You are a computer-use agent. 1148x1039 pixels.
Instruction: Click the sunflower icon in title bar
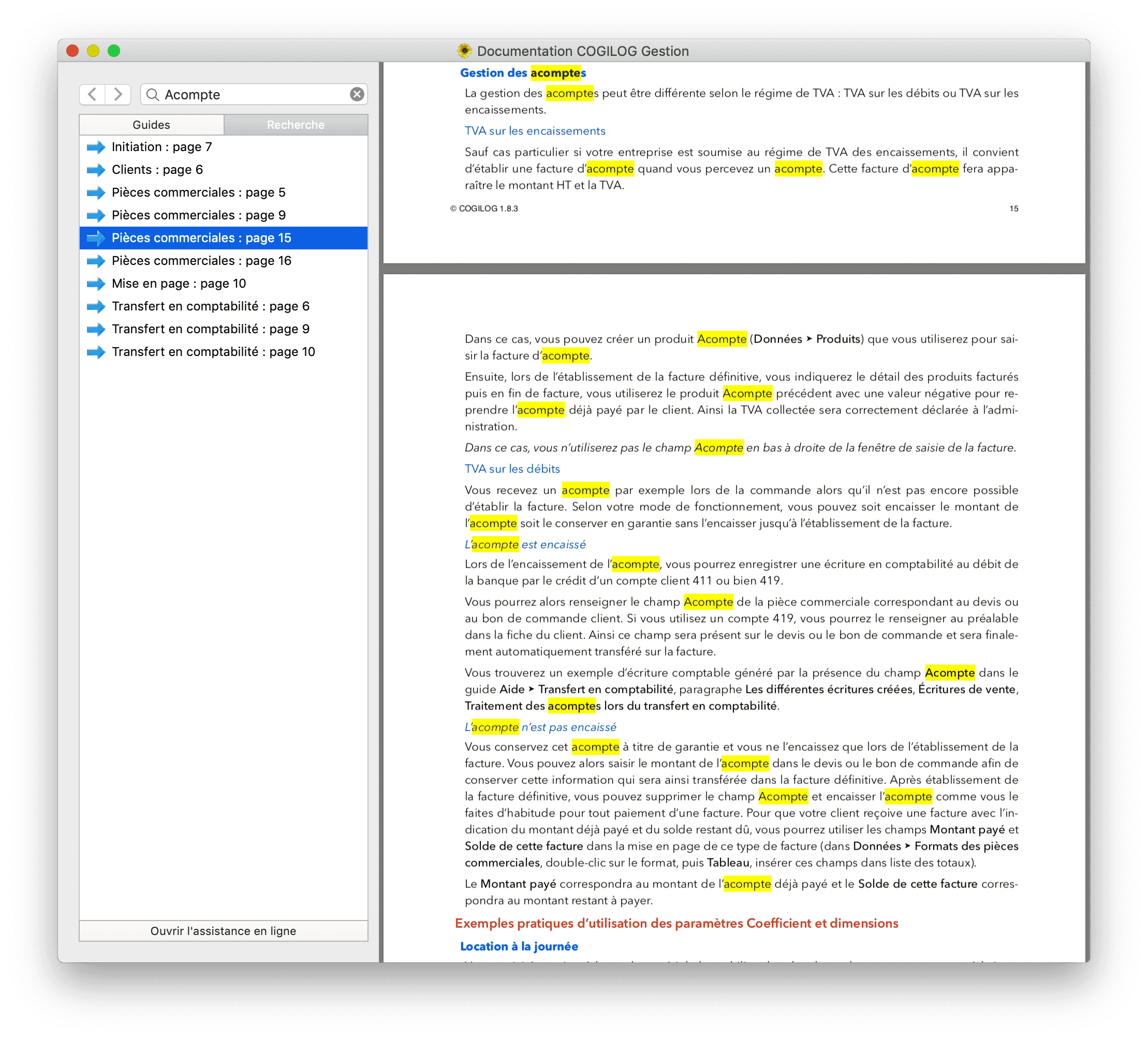click(x=465, y=51)
